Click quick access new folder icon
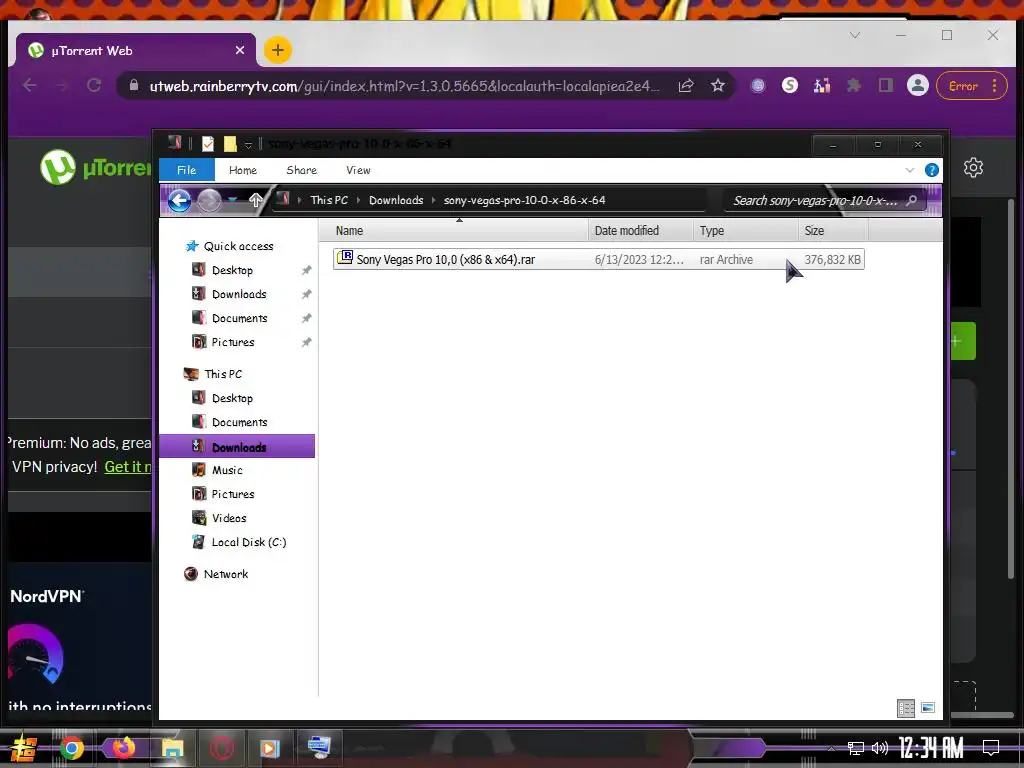 click(x=230, y=144)
